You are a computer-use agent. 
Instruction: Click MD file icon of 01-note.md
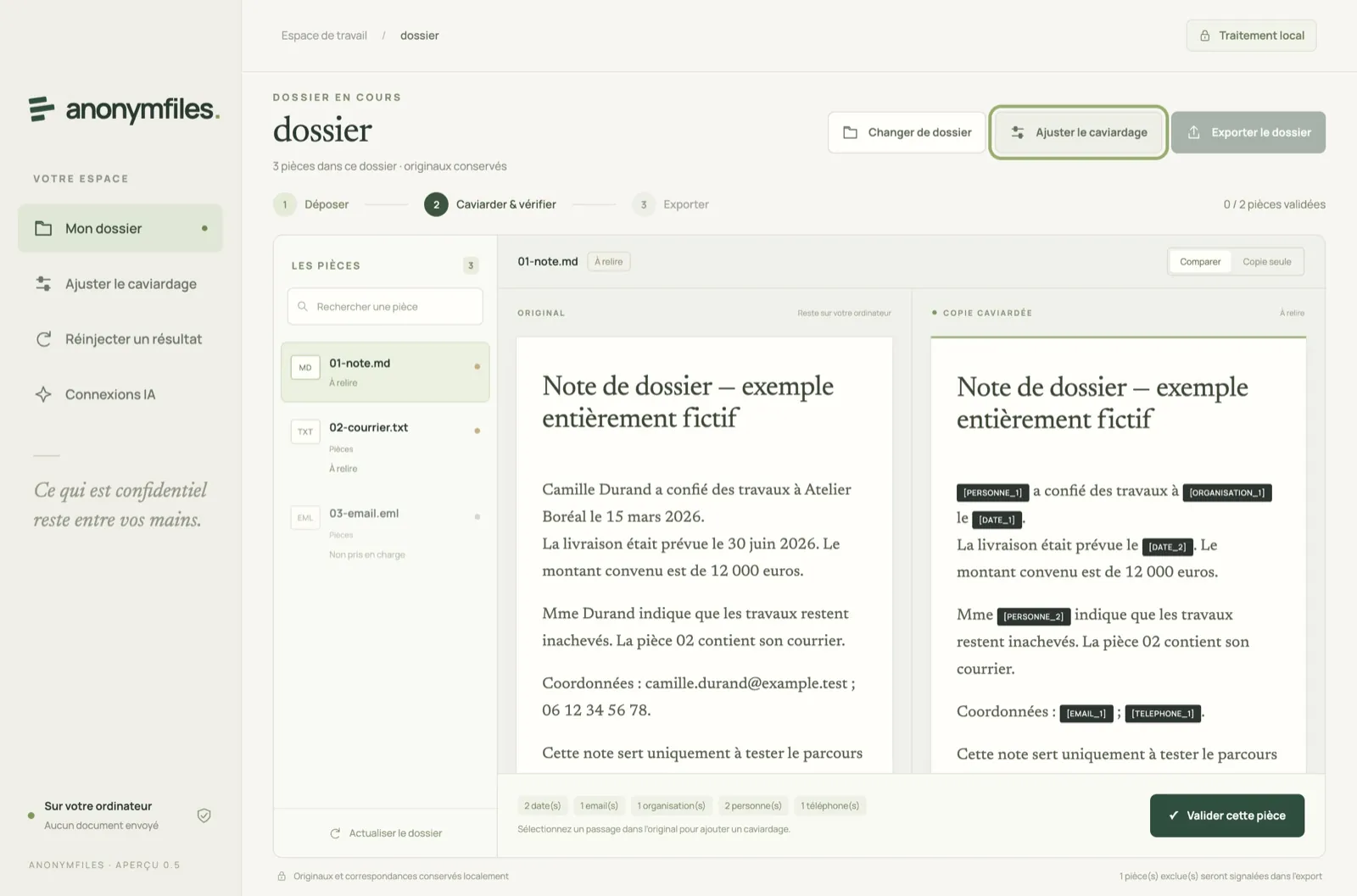[x=305, y=367]
